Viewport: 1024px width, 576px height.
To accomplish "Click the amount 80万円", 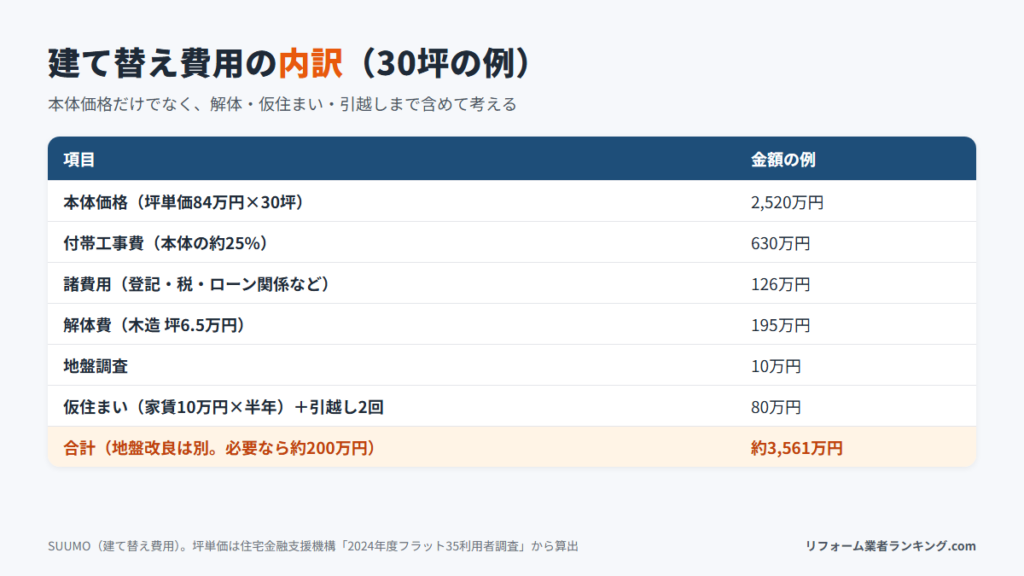I will click(776, 408).
